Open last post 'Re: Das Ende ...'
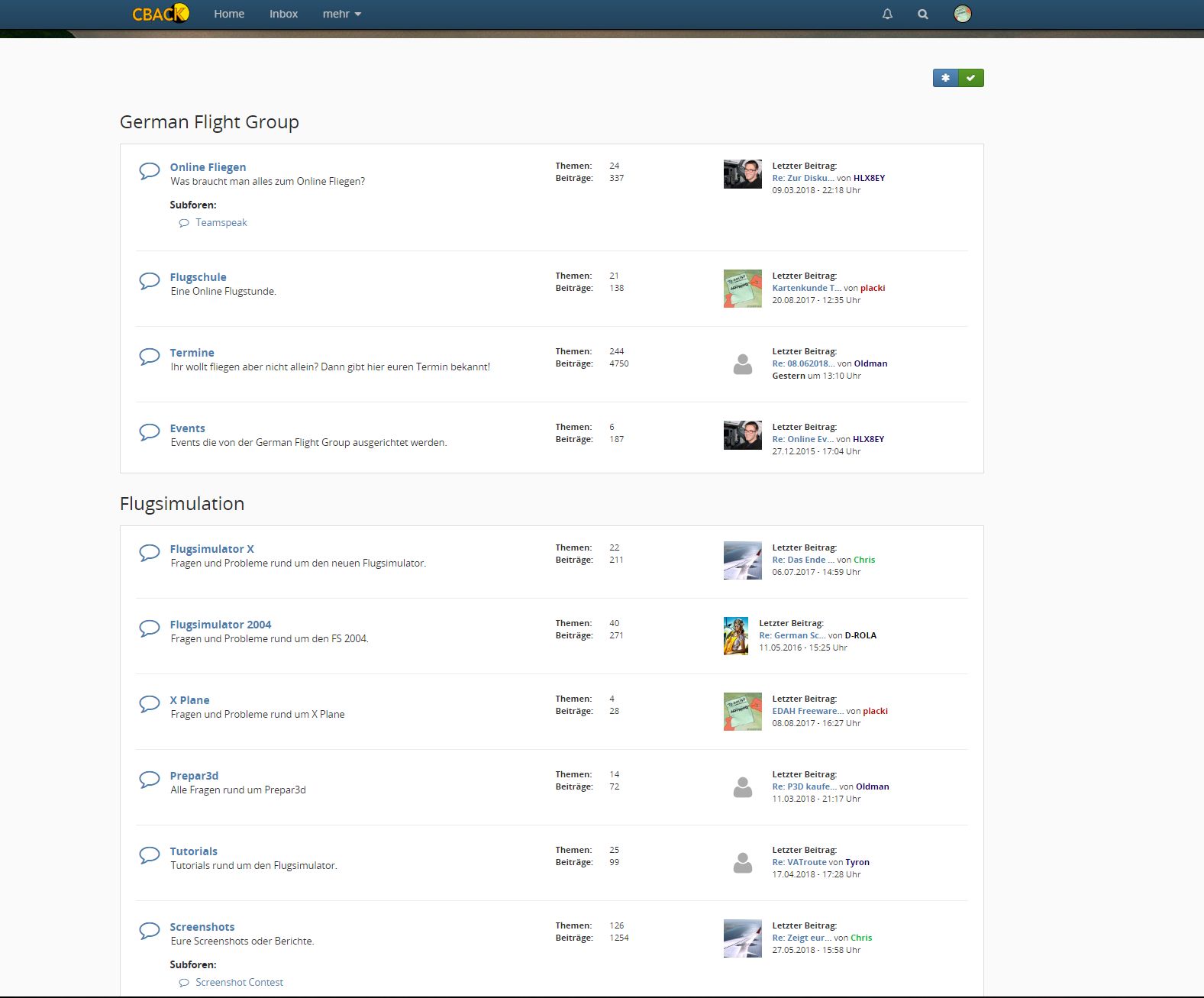Image resolution: width=1204 pixels, height=998 pixels. tap(803, 560)
